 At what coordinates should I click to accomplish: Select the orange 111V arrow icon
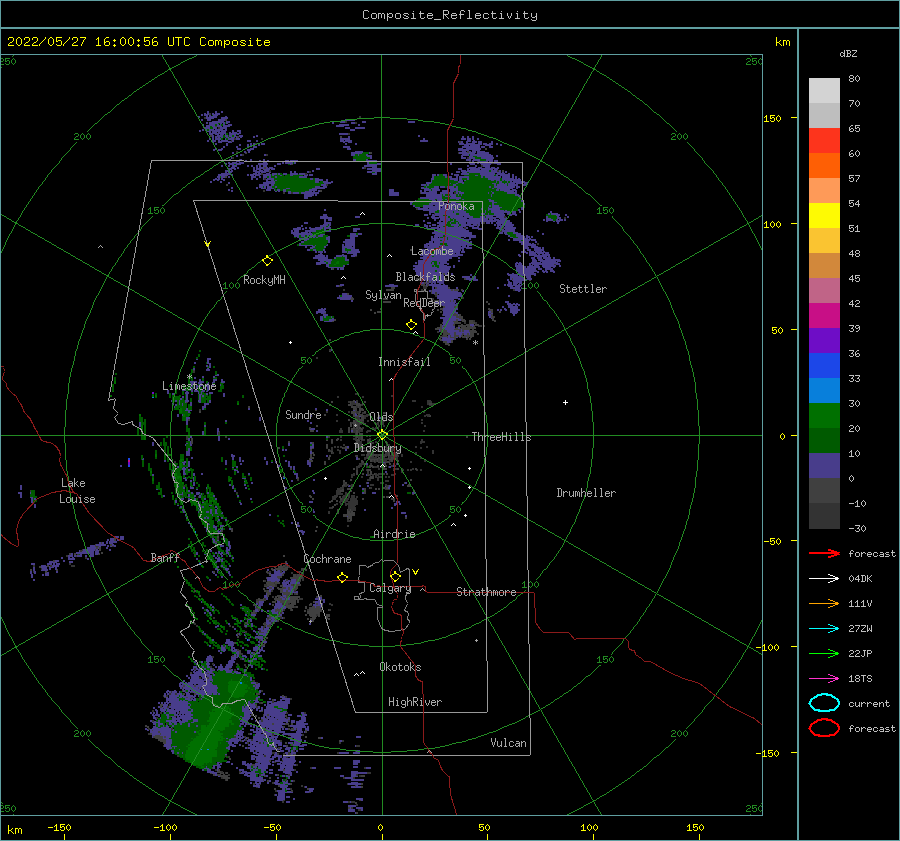(824, 603)
